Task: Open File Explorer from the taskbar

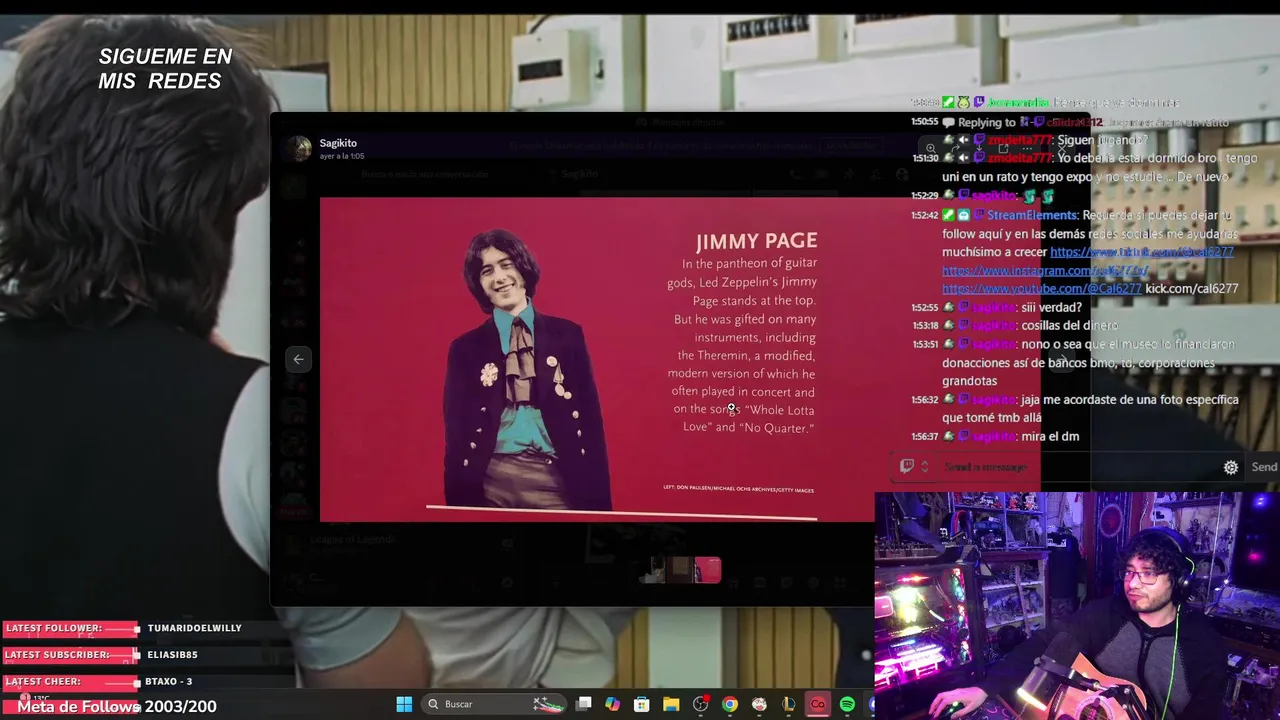Action: tap(671, 704)
